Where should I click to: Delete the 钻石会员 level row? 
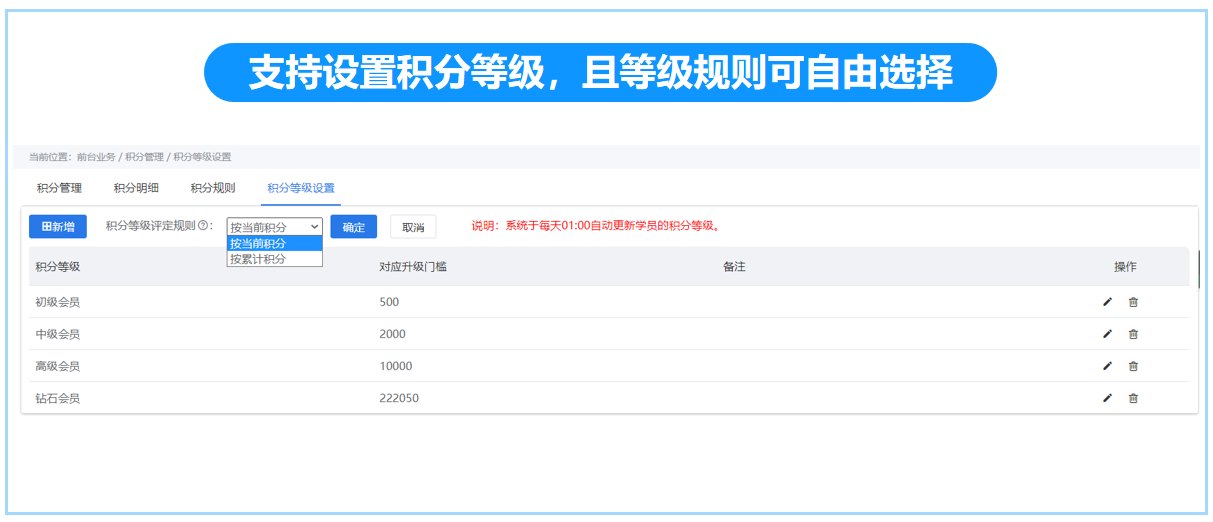(1133, 398)
